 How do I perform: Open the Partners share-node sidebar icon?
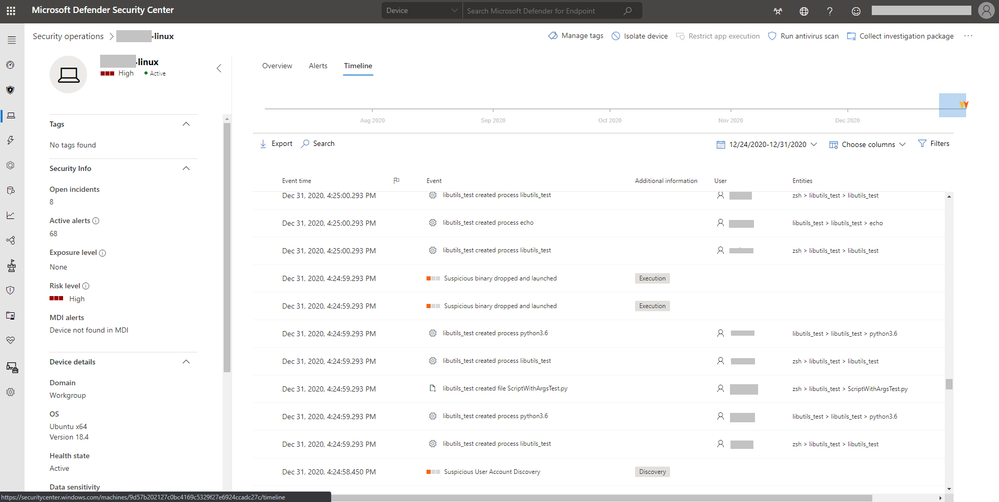tap(10, 240)
